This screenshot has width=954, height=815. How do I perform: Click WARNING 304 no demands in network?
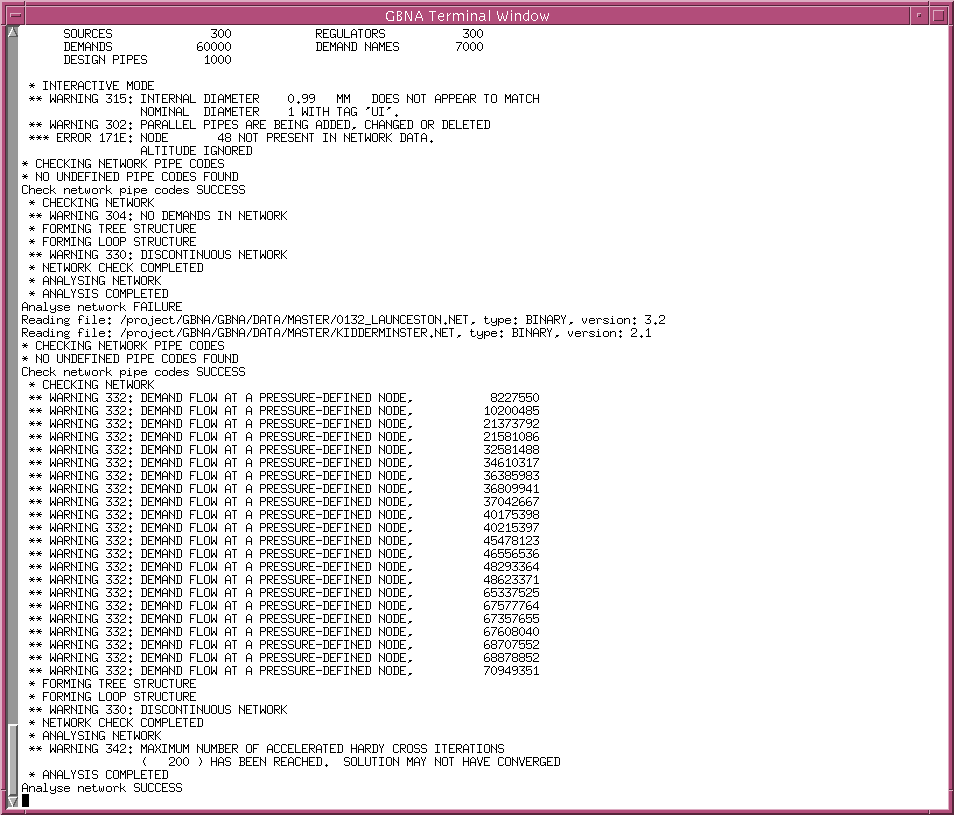click(157, 216)
